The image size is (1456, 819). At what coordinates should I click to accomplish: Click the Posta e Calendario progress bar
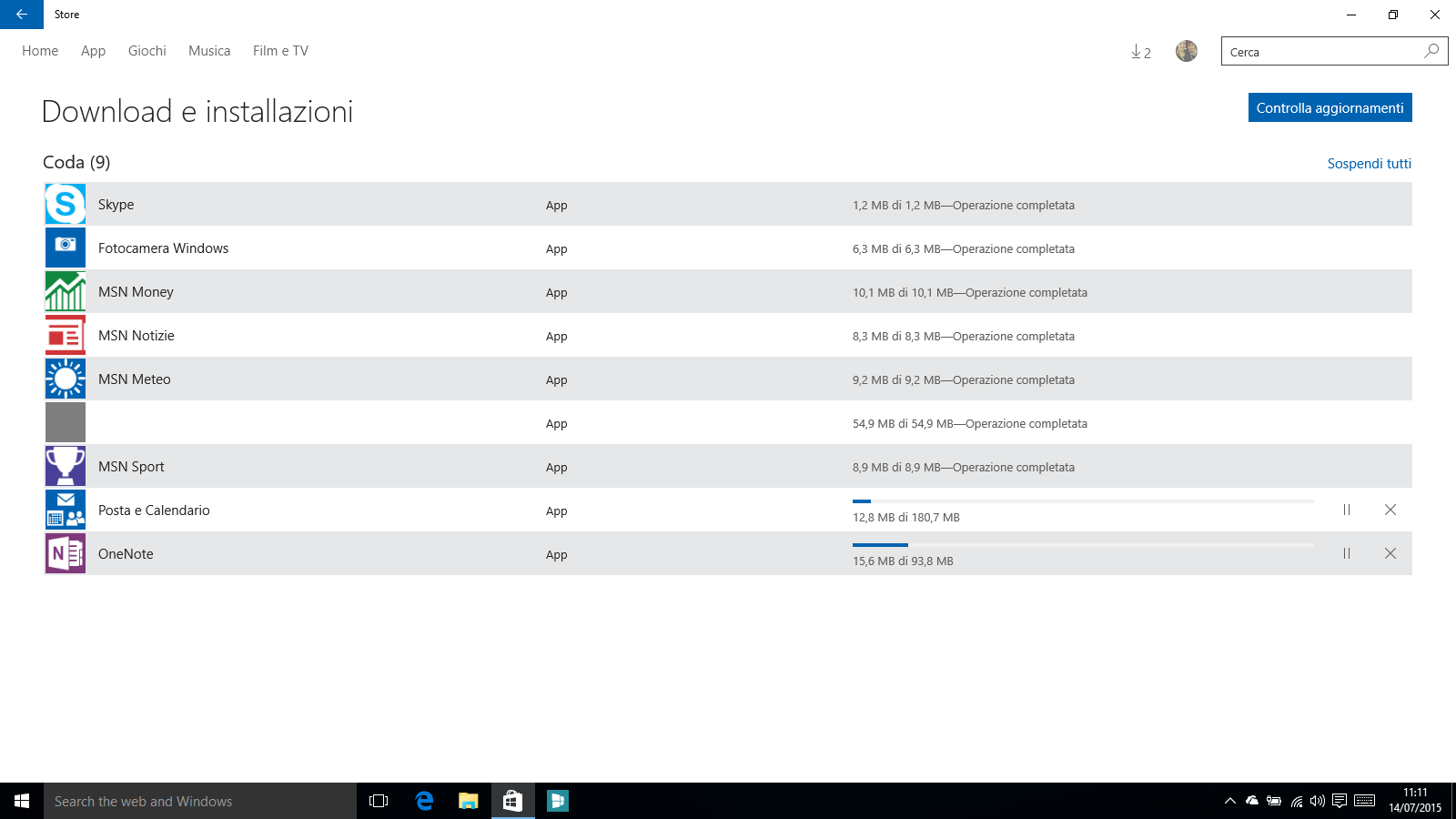tap(1083, 501)
